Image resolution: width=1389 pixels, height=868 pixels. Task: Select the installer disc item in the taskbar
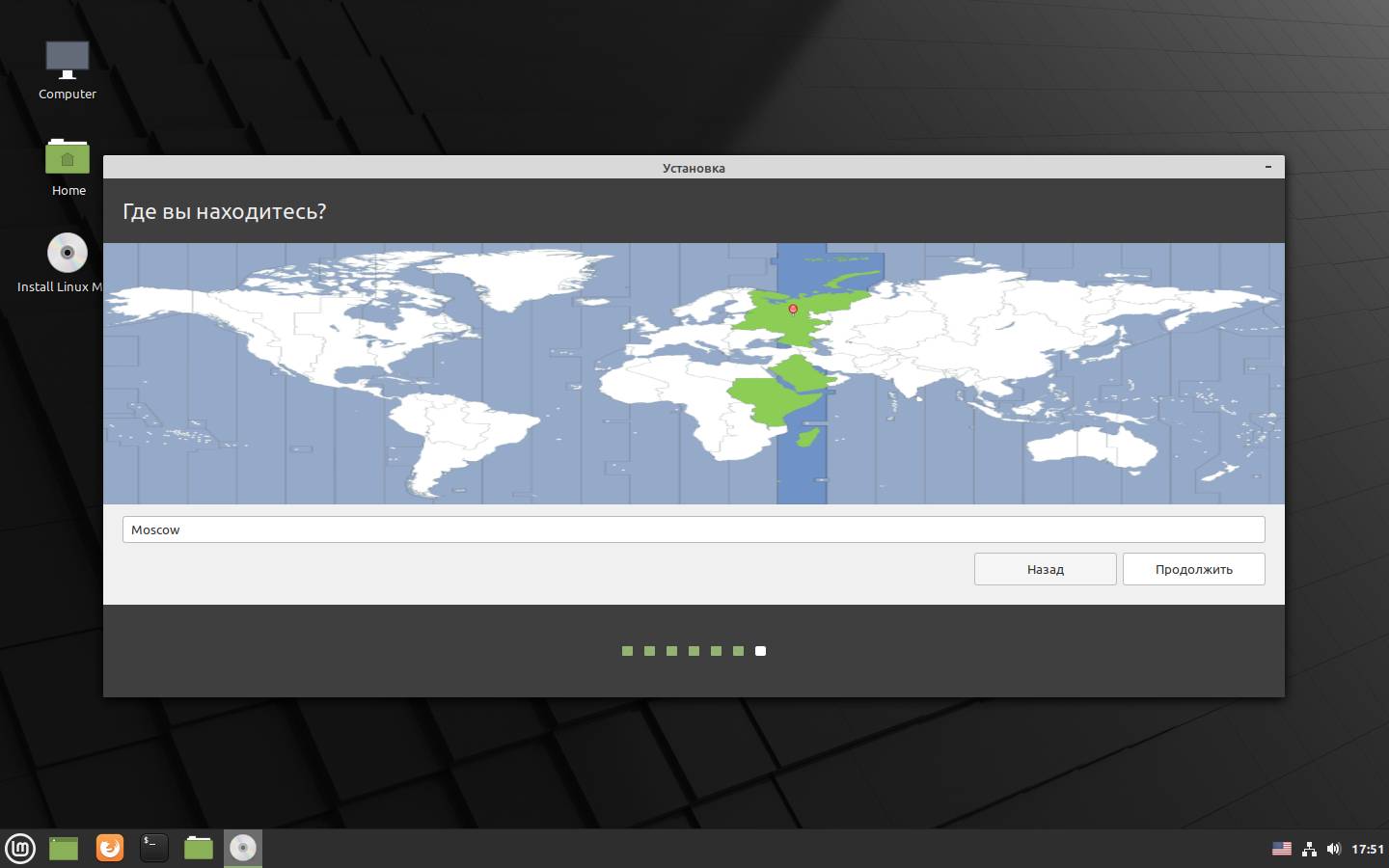[x=243, y=848]
